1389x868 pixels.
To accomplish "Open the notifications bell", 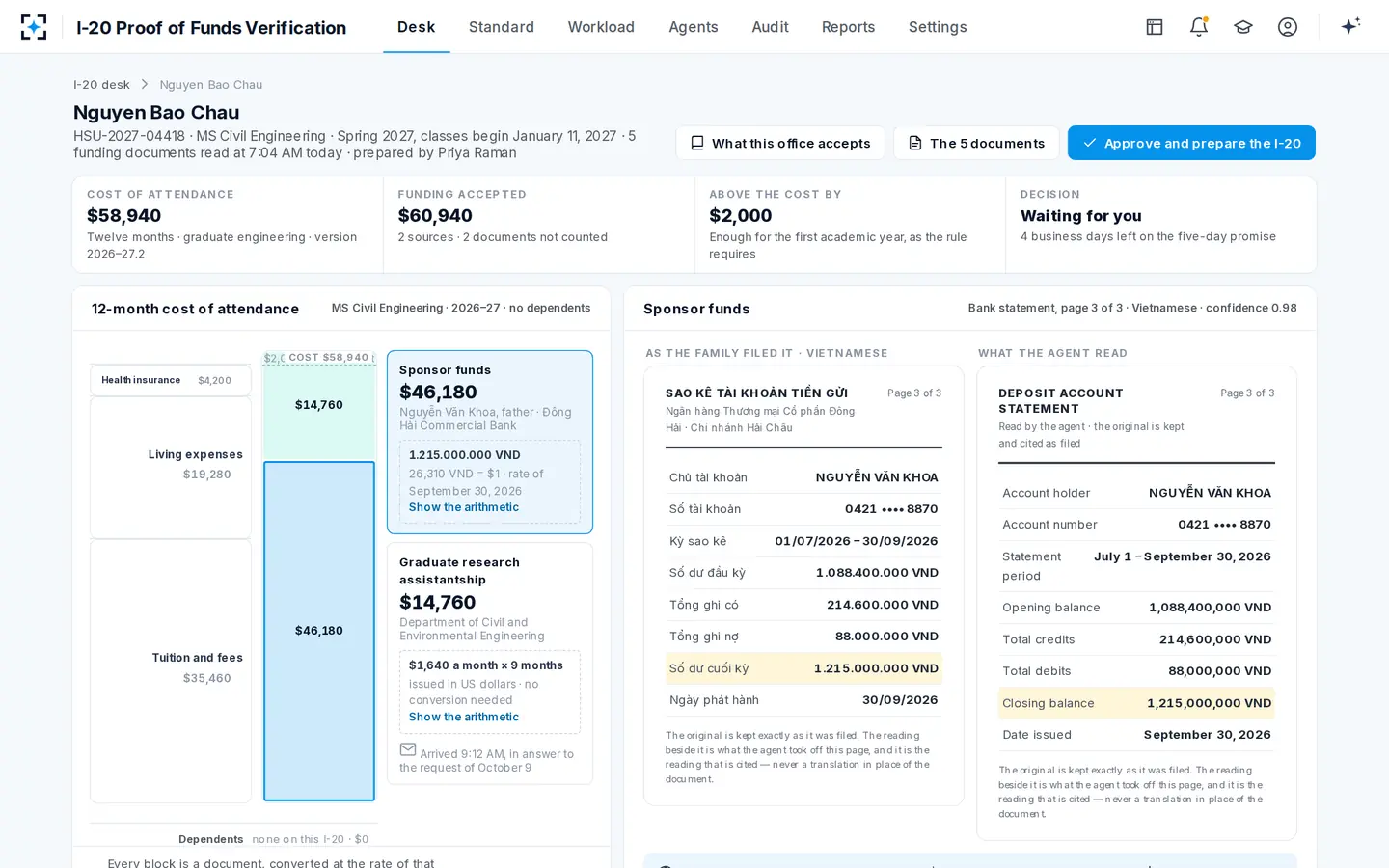I will click(x=1199, y=27).
